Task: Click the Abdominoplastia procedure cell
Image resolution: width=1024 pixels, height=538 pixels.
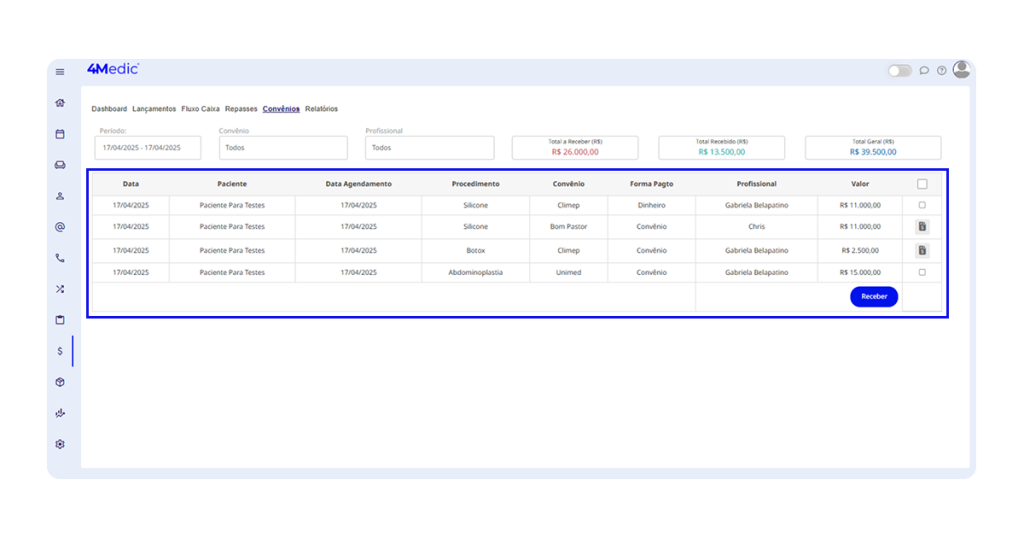Action: pos(475,272)
